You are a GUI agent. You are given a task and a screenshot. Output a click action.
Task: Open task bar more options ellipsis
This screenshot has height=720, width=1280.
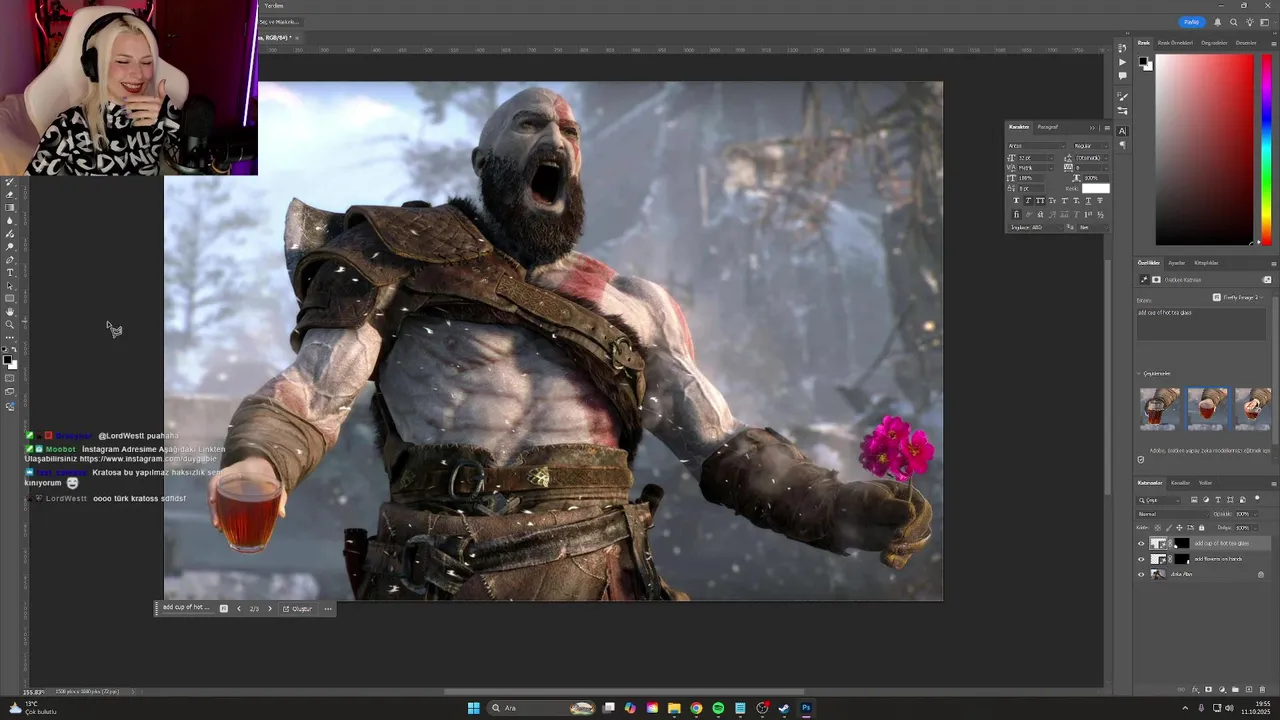point(327,608)
